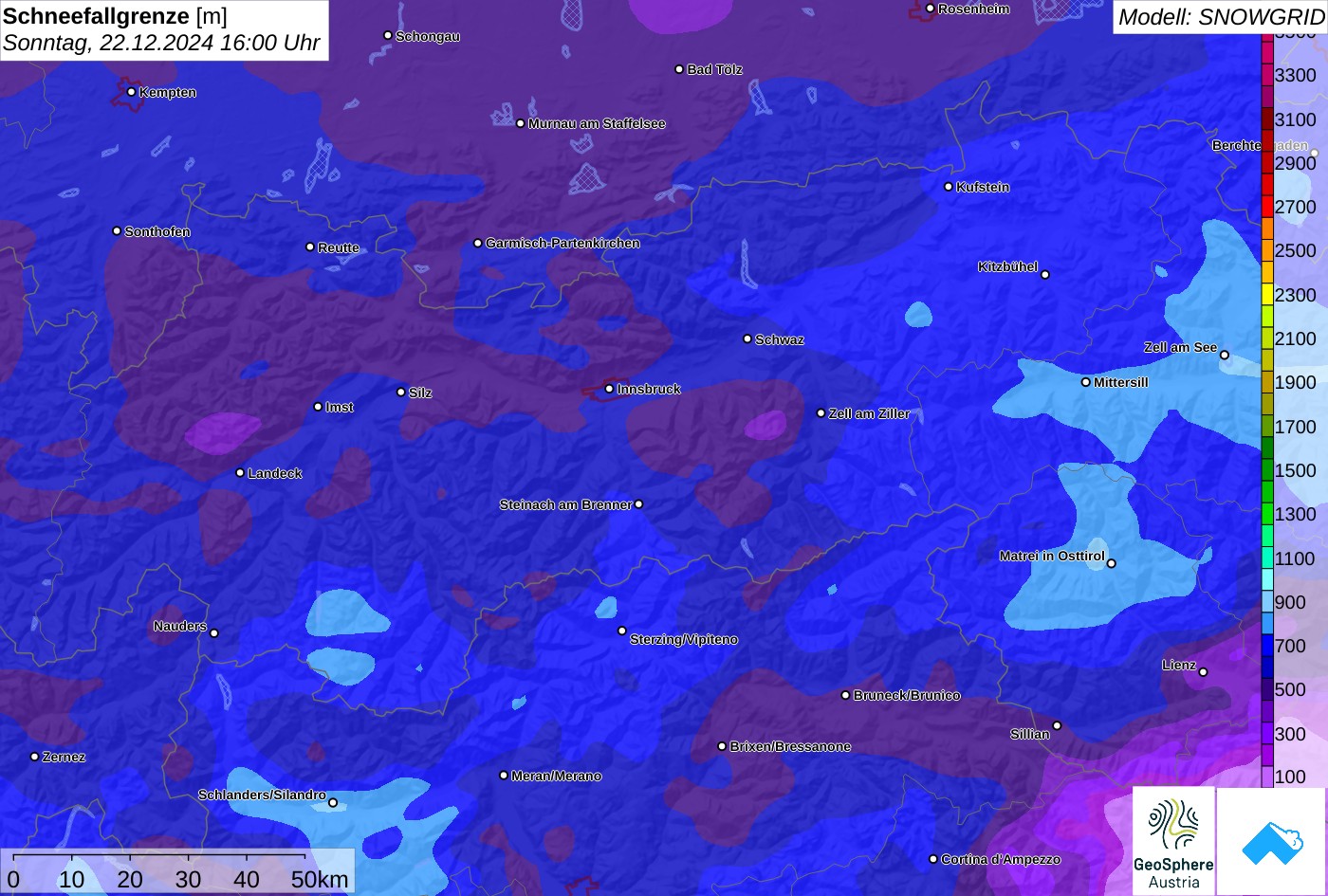
Task: Click the date Sonntag, 22.12.2024 16:00 Uhr
Action: coord(161,44)
